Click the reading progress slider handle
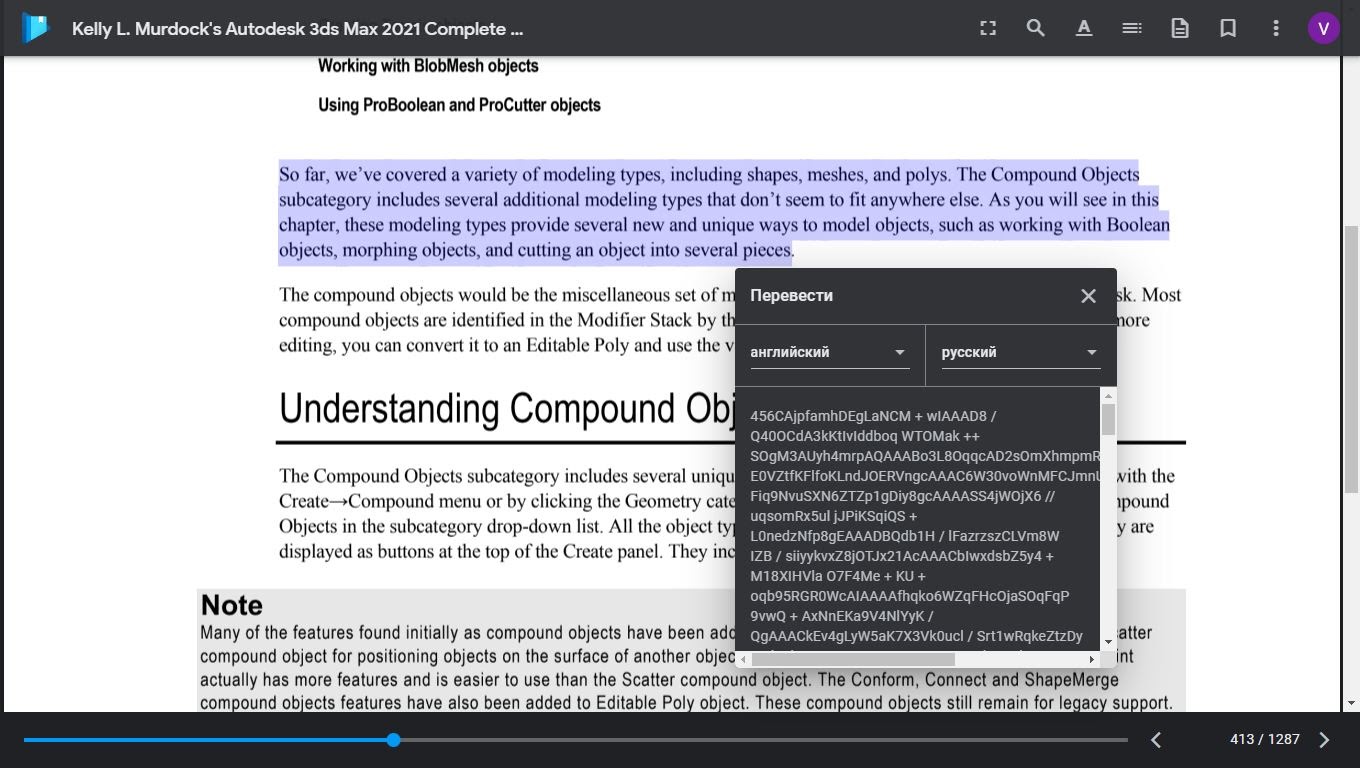 [x=394, y=740]
